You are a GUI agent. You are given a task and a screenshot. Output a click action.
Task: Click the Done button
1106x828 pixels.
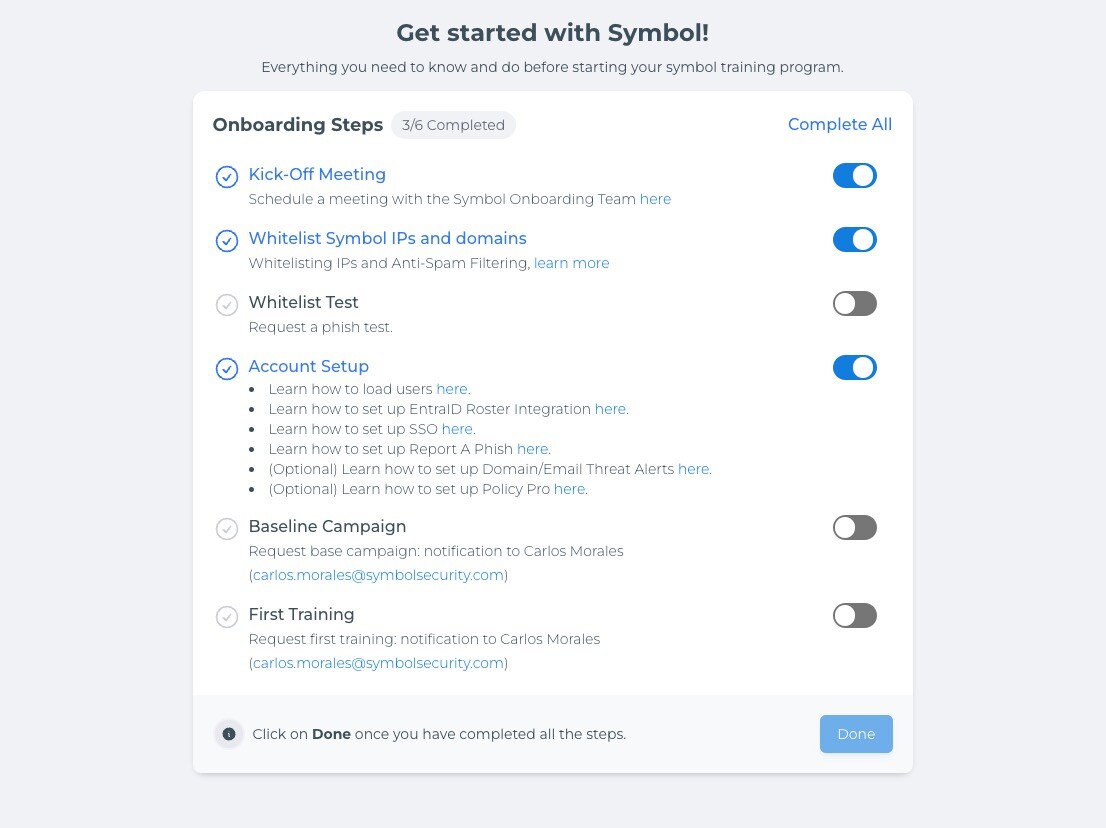856,734
